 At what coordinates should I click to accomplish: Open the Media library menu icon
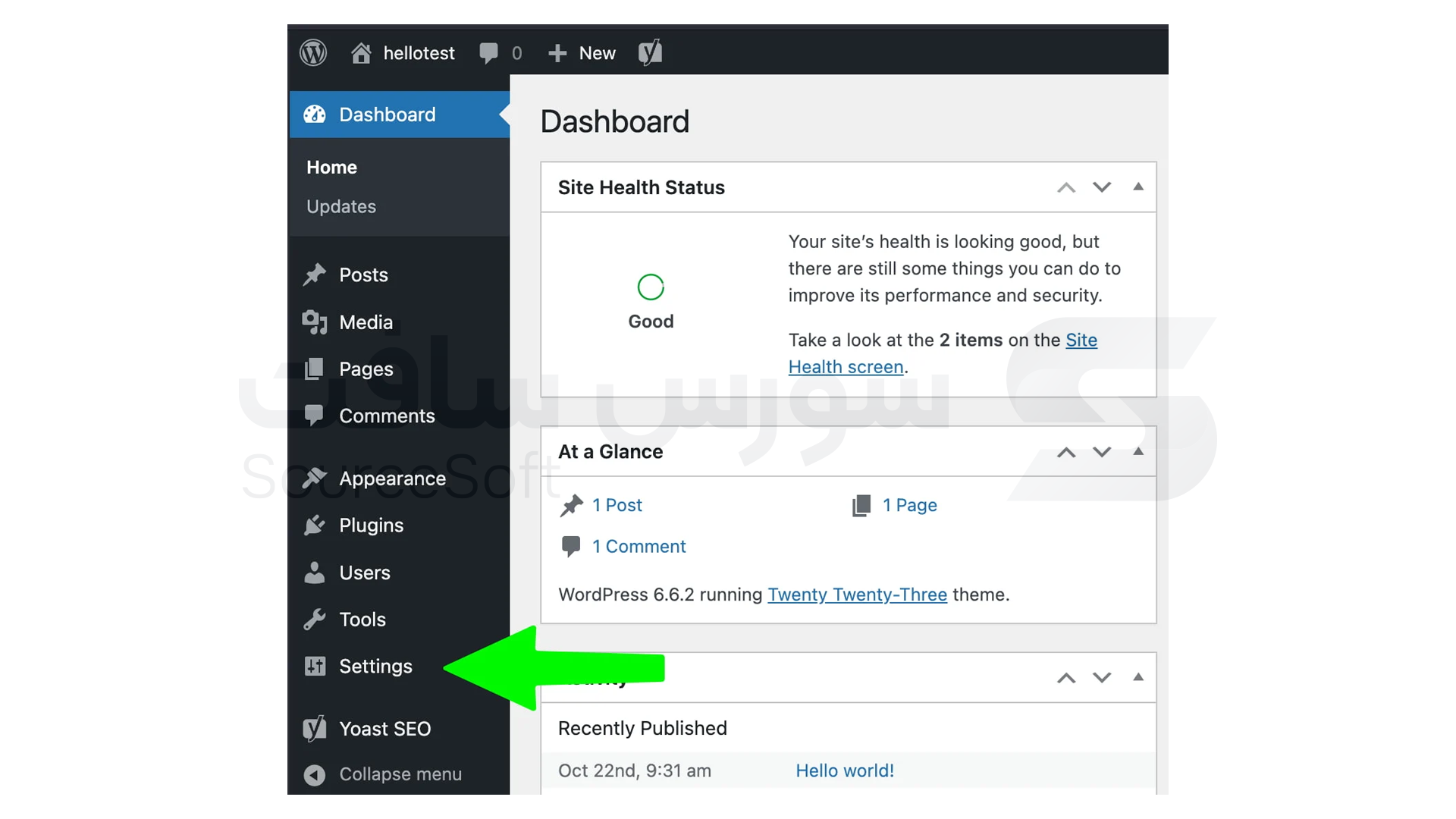pyautogui.click(x=314, y=322)
